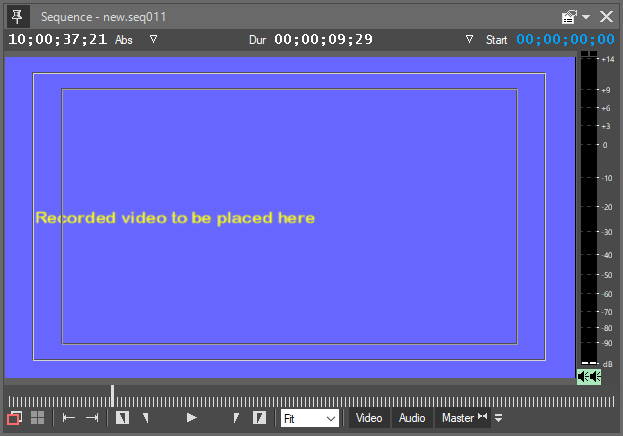623x436 pixels.
Task: Click the blue Start timecode field
Action: (565, 39)
